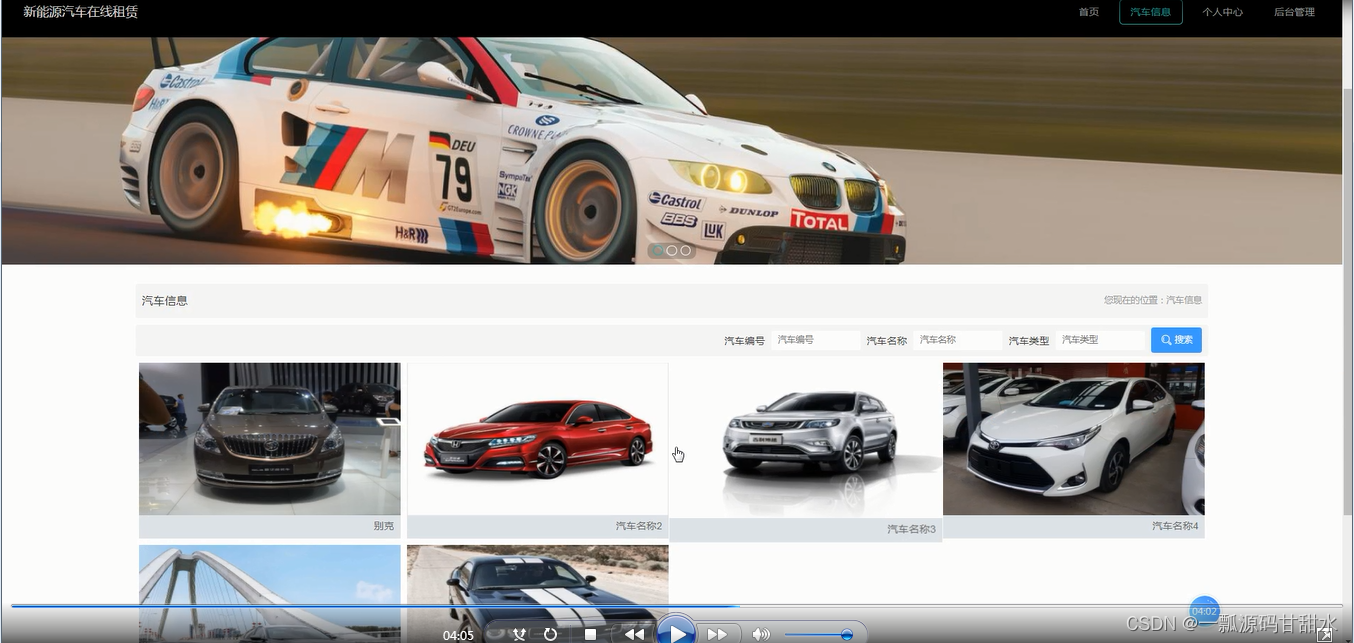Open the 别克 car thumbnail
This screenshot has width=1354, height=643.
pos(270,439)
